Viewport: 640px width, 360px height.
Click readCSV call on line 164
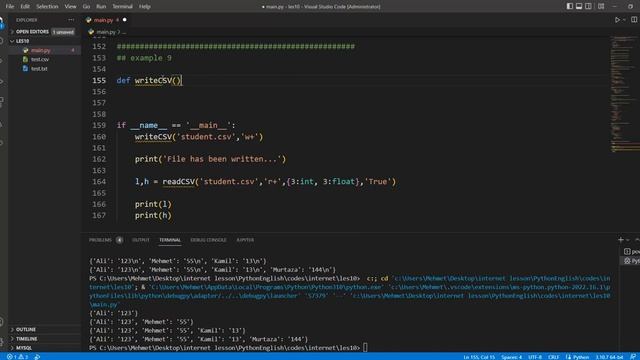pyautogui.click(x=179, y=182)
